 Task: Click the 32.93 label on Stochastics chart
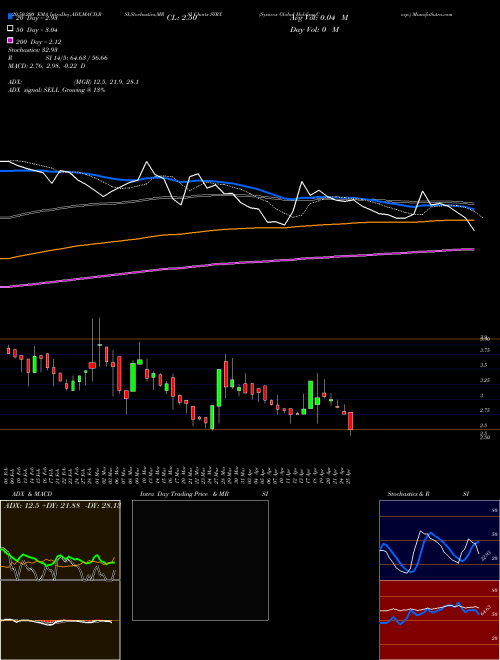pyautogui.click(x=484, y=556)
